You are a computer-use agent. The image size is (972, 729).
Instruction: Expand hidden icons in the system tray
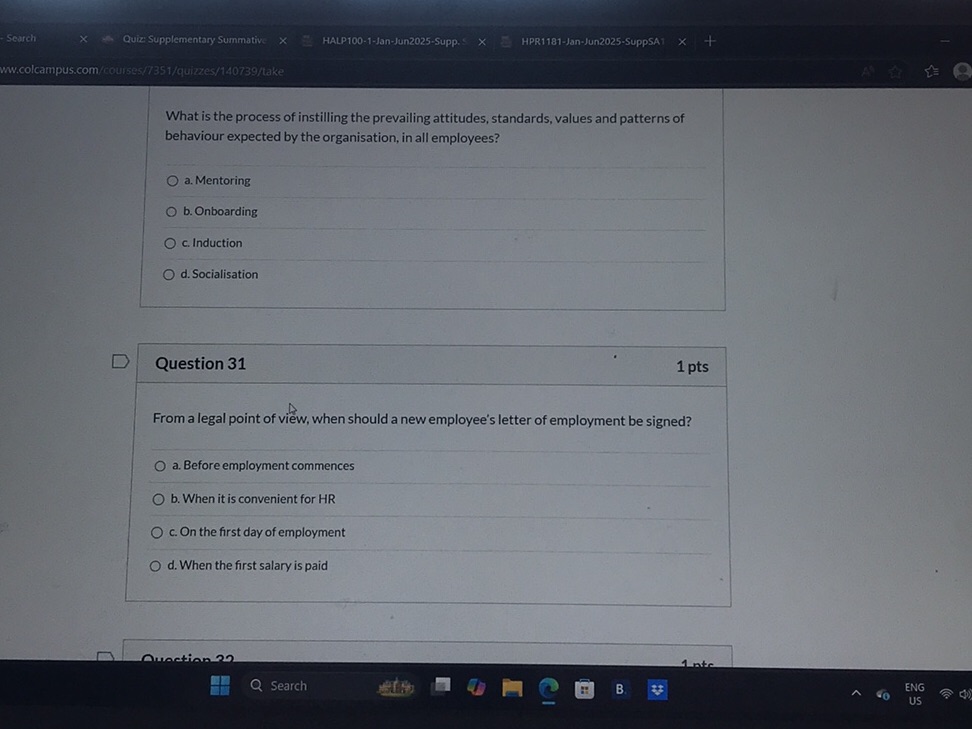pyautogui.click(x=854, y=691)
